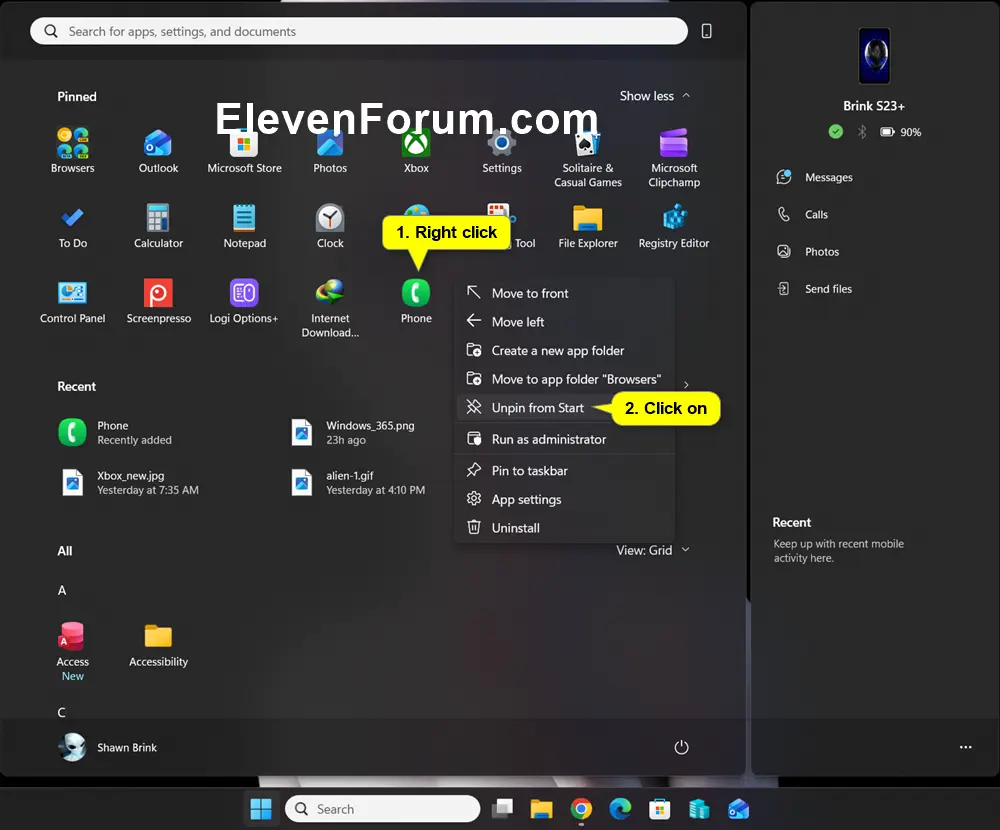Open recent file Windows_365.png
Screen dimensions: 1000x830
coord(353,433)
